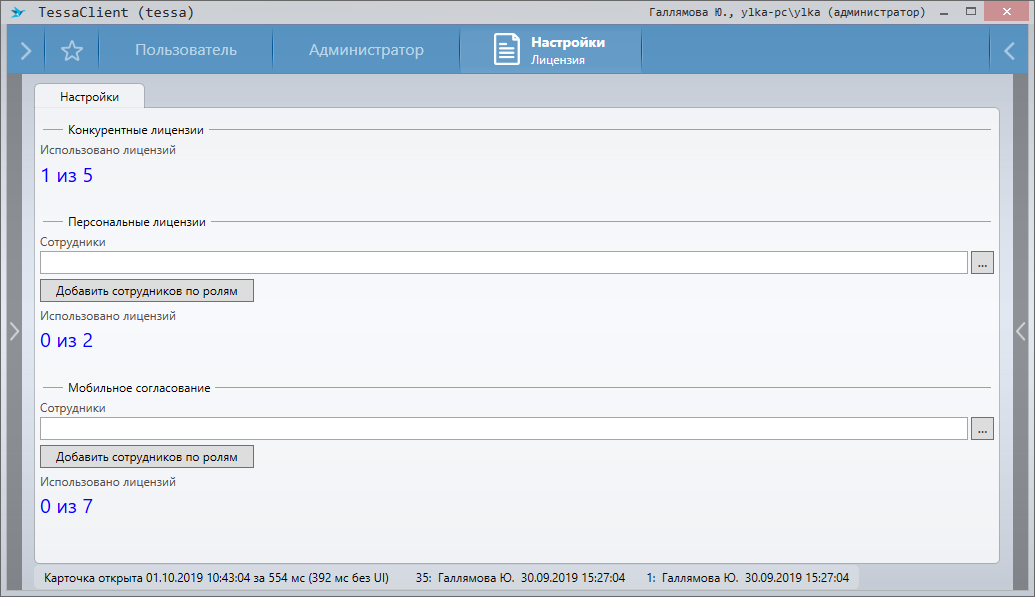
Task: Open employee picker for Персональные лицензии
Action: [x=982, y=263]
